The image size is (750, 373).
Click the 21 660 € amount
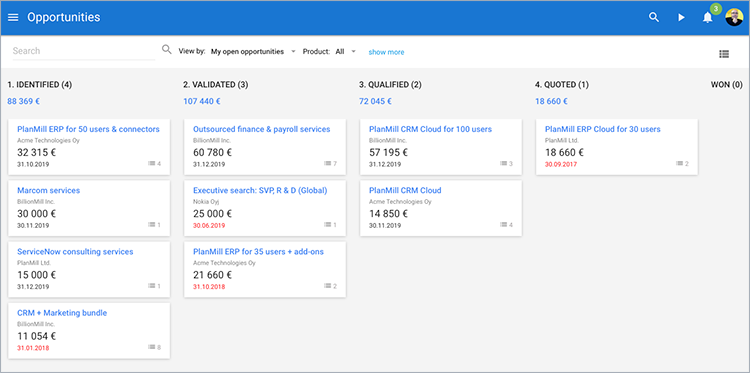[x=212, y=275]
